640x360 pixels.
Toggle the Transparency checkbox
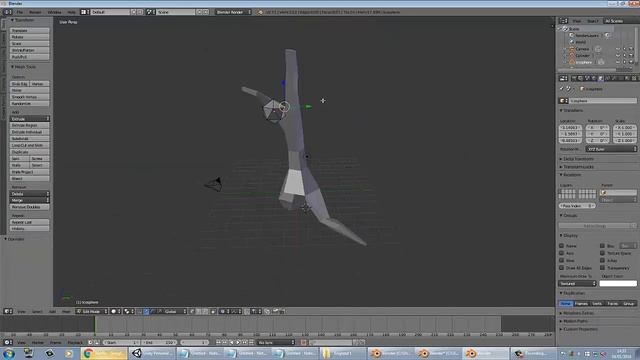coord(602,268)
